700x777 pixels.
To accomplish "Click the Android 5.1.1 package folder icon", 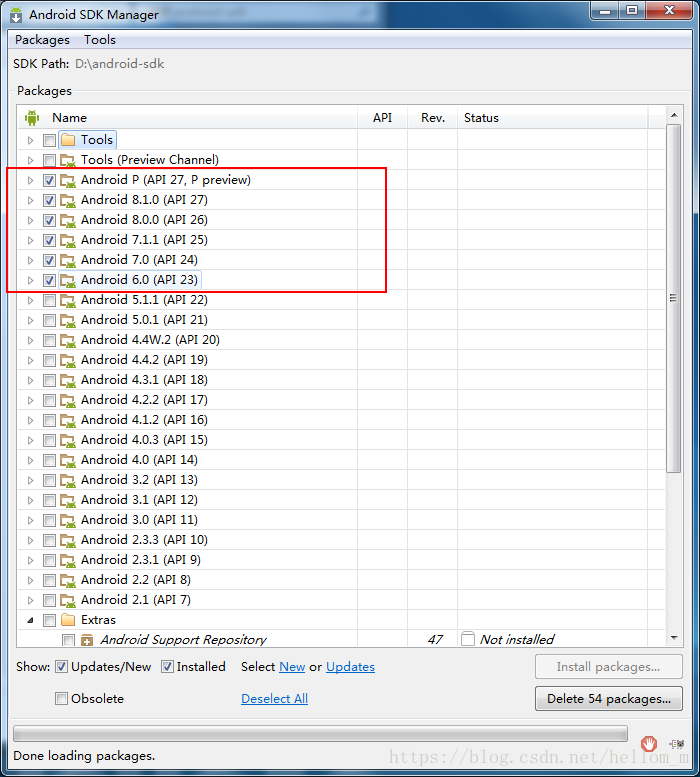I will point(68,300).
